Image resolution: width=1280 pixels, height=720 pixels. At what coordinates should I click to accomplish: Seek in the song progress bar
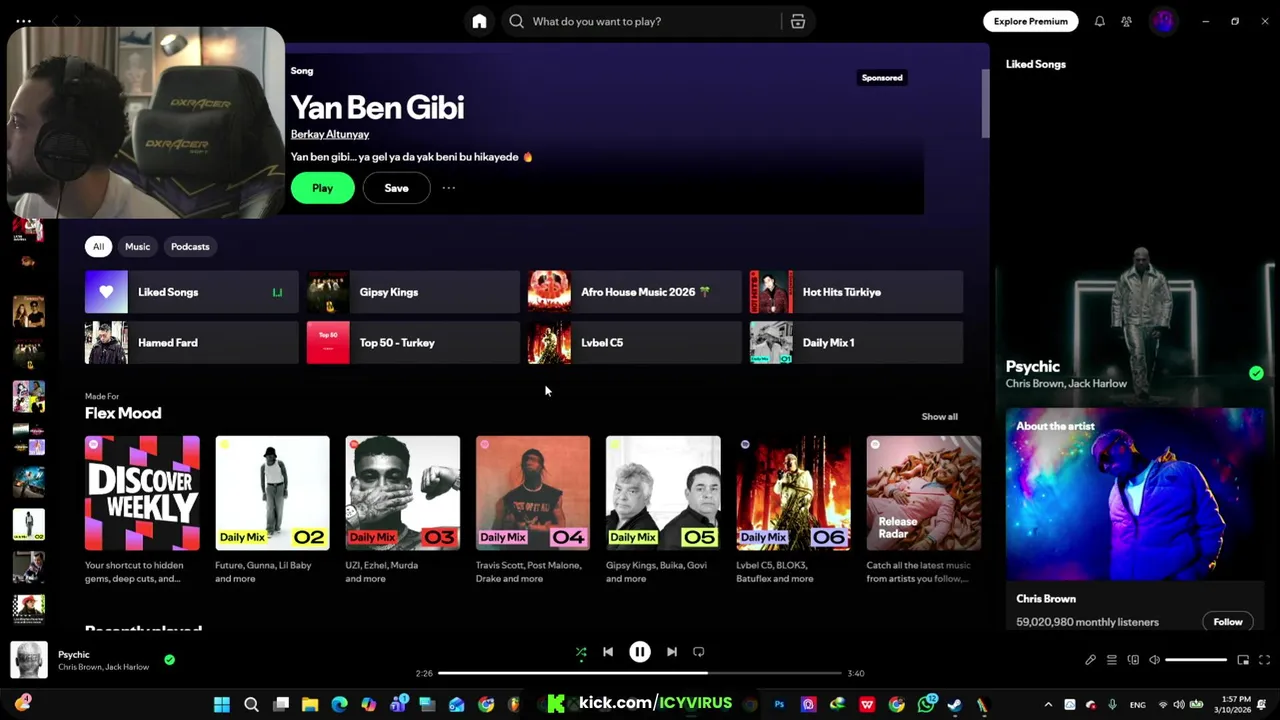(640, 673)
